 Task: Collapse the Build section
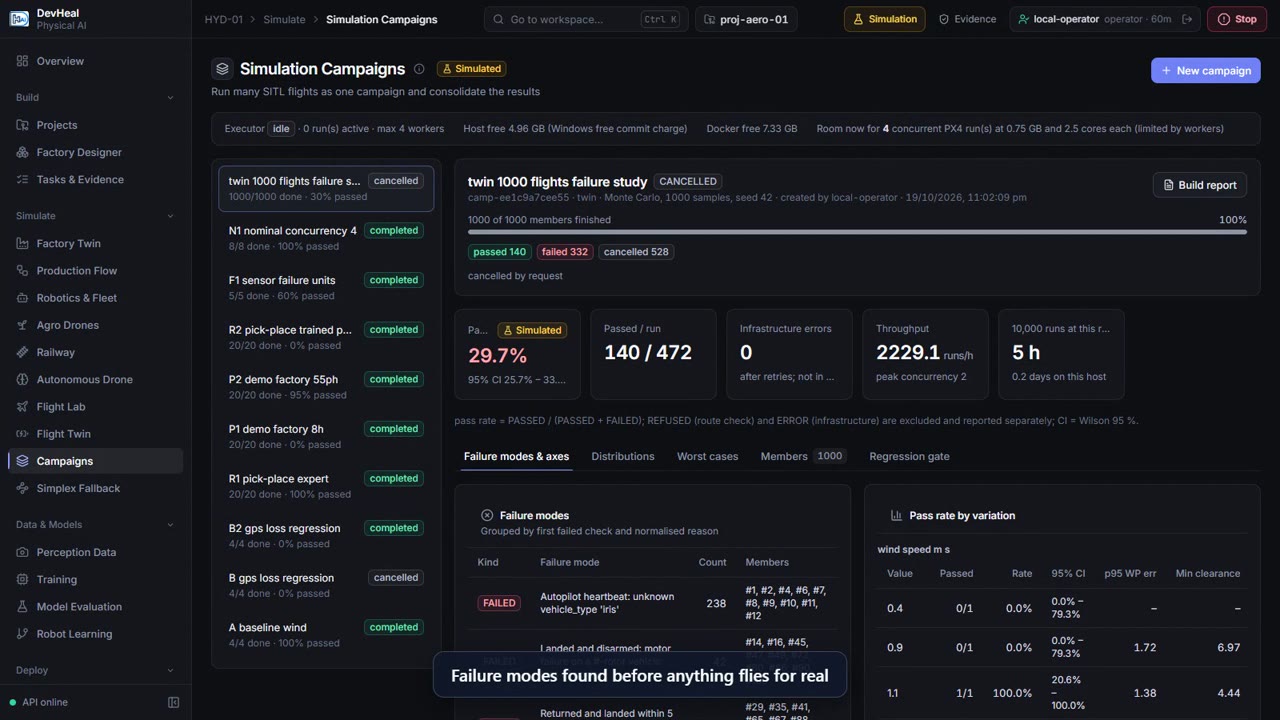click(170, 98)
